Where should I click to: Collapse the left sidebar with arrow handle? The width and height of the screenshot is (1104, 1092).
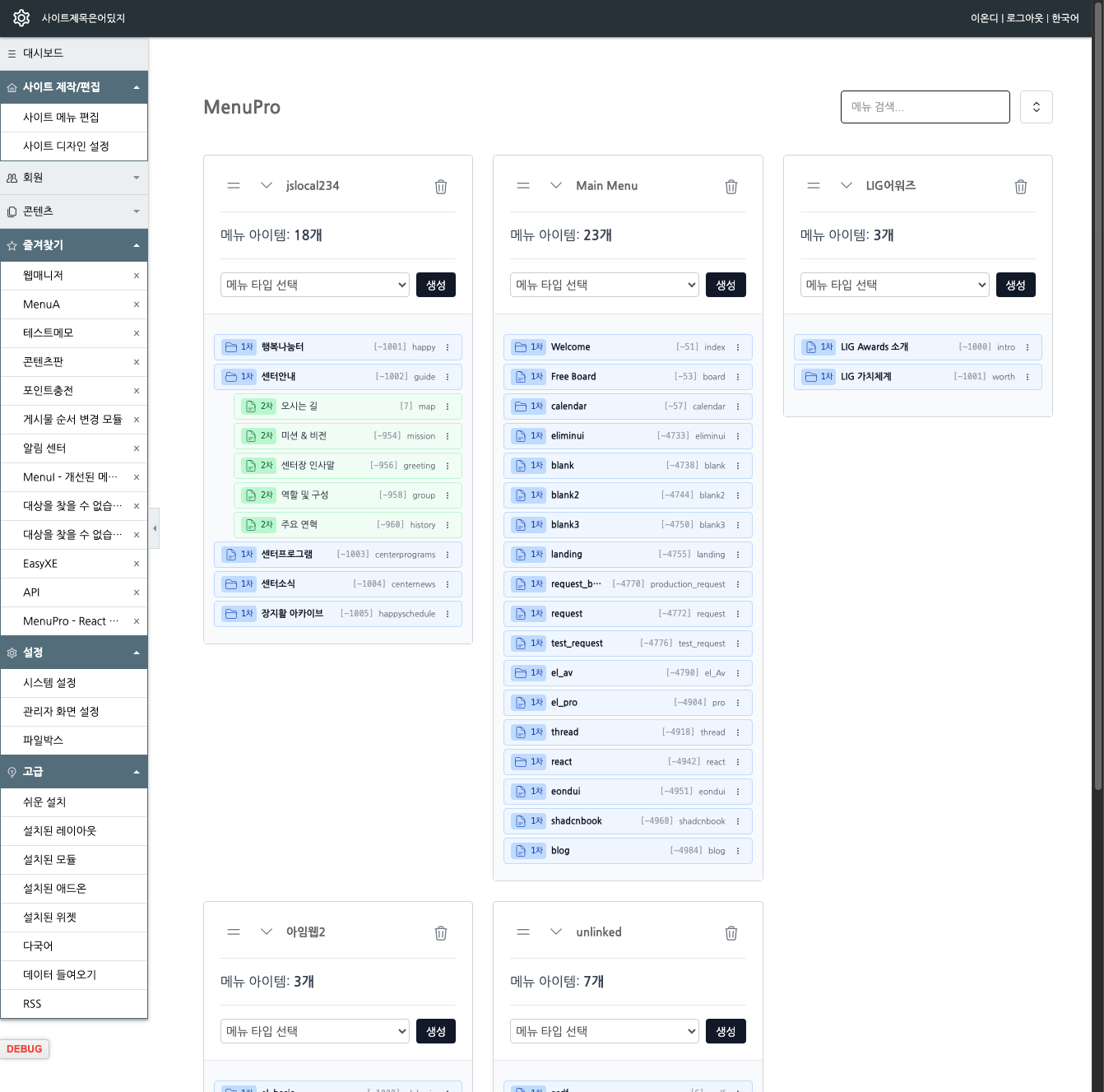155,528
